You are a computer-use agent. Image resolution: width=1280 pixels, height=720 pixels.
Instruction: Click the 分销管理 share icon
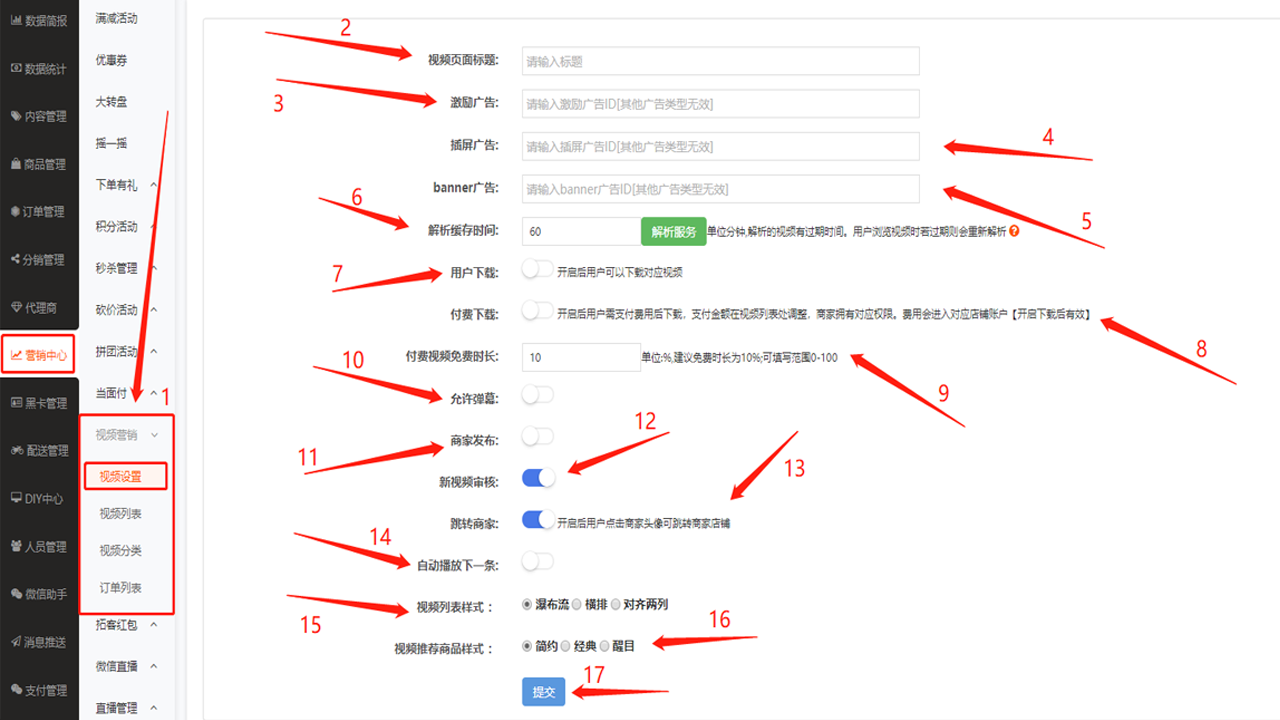(x=15, y=260)
